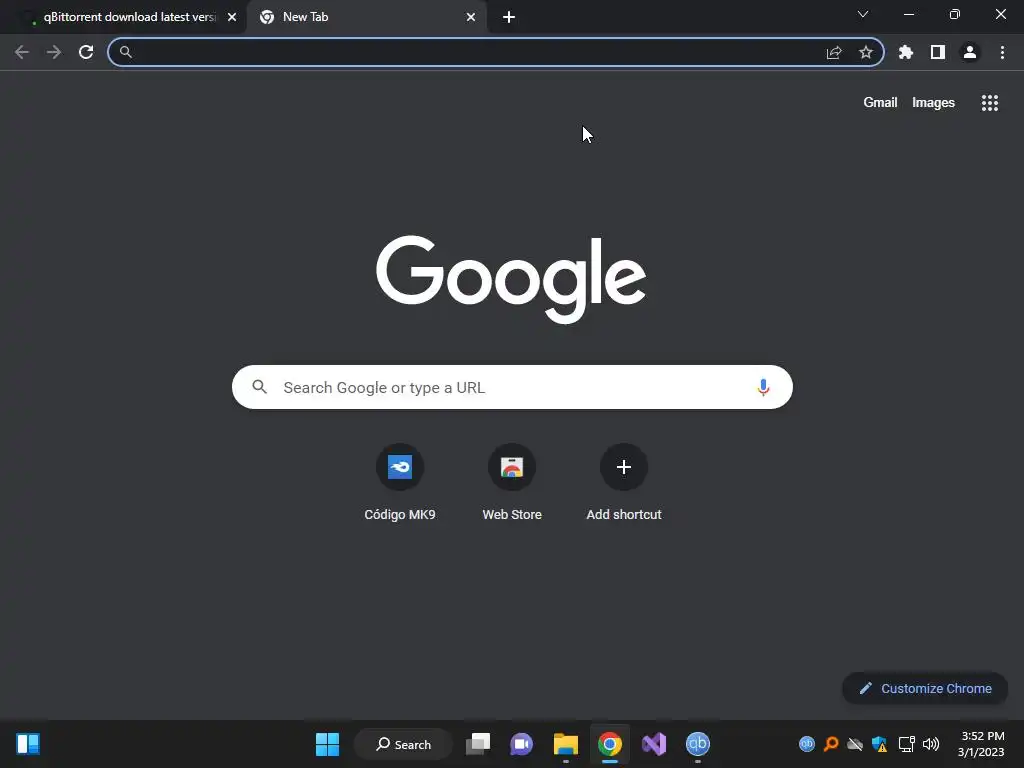This screenshot has width=1024, height=768.
Task: Click the Google search box
Action: (x=512, y=387)
